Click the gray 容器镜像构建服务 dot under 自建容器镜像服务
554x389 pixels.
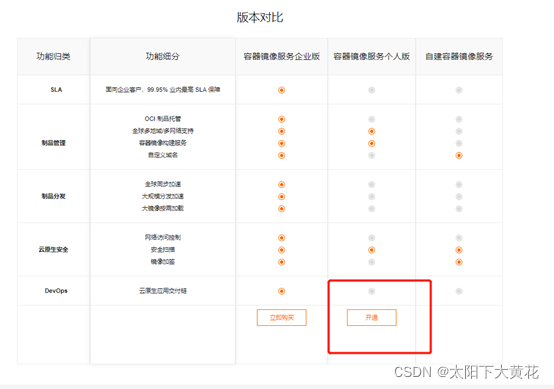[459, 143]
